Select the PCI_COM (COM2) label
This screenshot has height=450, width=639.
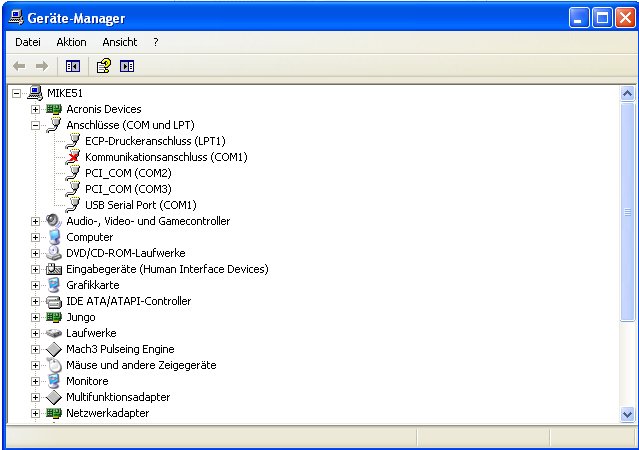point(128,173)
